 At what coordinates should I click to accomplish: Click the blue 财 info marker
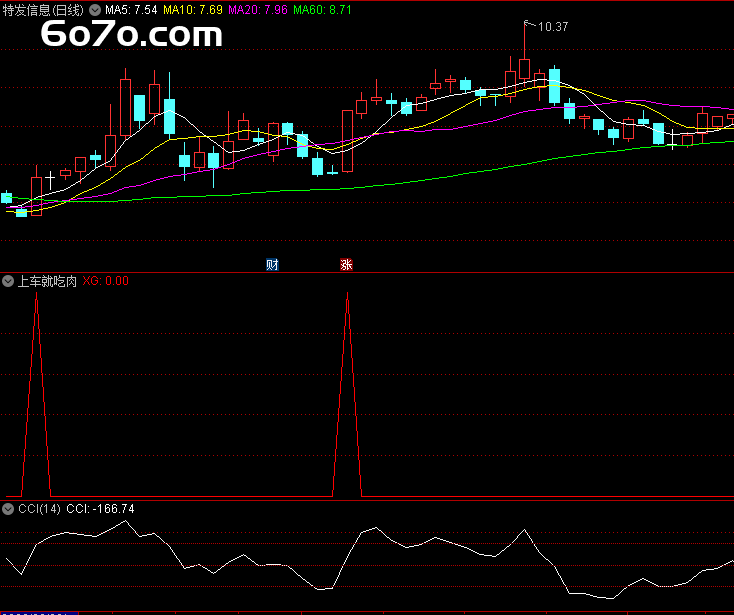click(x=272, y=265)
